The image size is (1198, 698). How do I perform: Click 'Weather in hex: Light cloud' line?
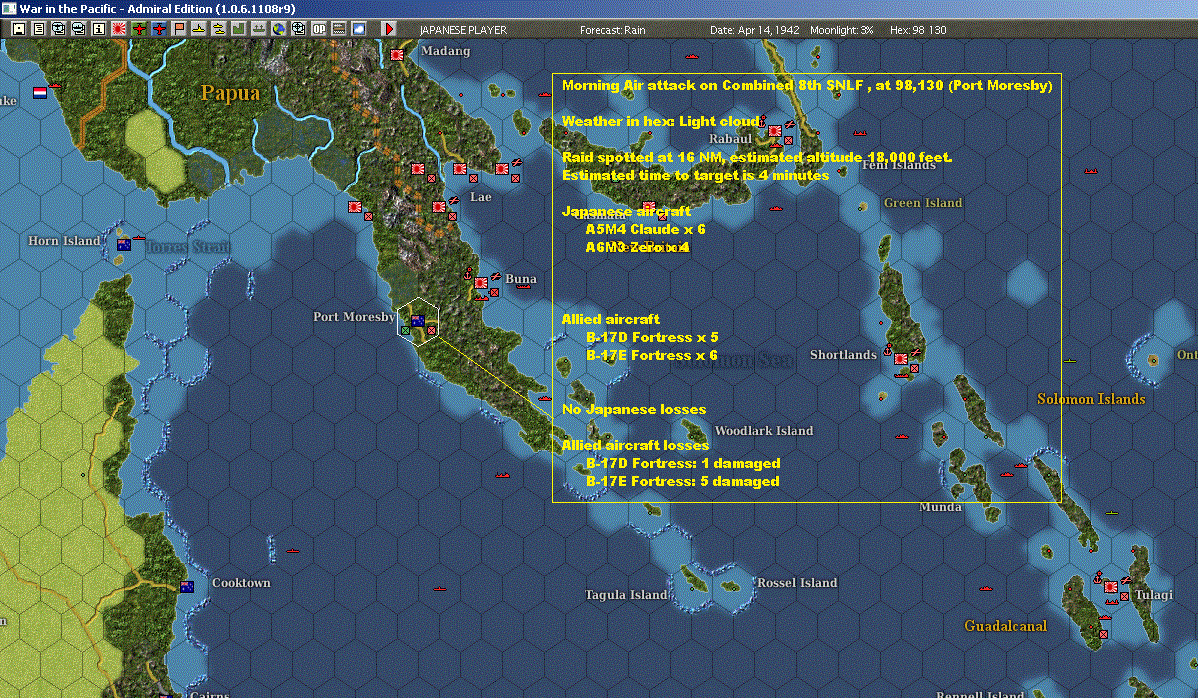click(x=662, y=121)
